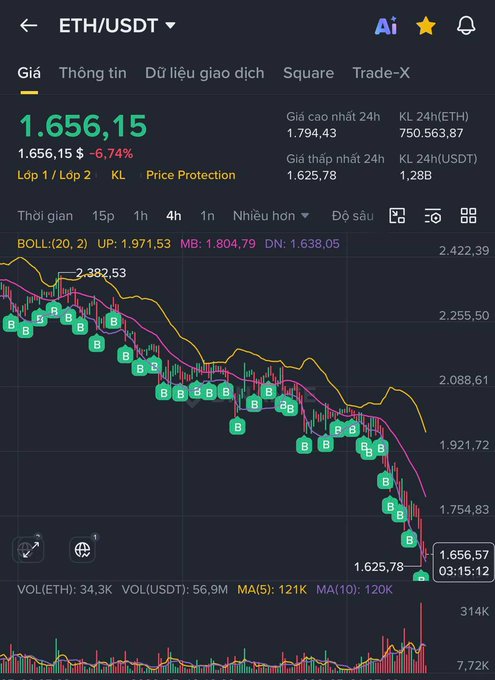Image resolution: width=495 pixels, height=680 pixels.
Task: Open the ETH/USDT pair dropdown
Action: (x=117, y=26)
